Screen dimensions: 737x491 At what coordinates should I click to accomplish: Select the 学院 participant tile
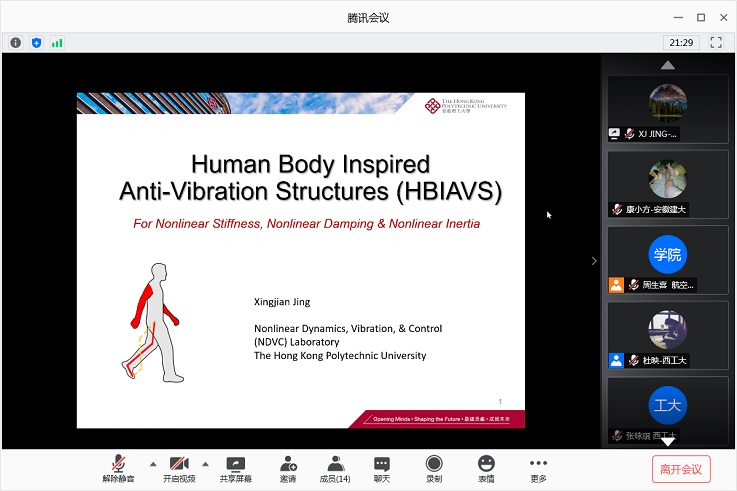(667, 258)
